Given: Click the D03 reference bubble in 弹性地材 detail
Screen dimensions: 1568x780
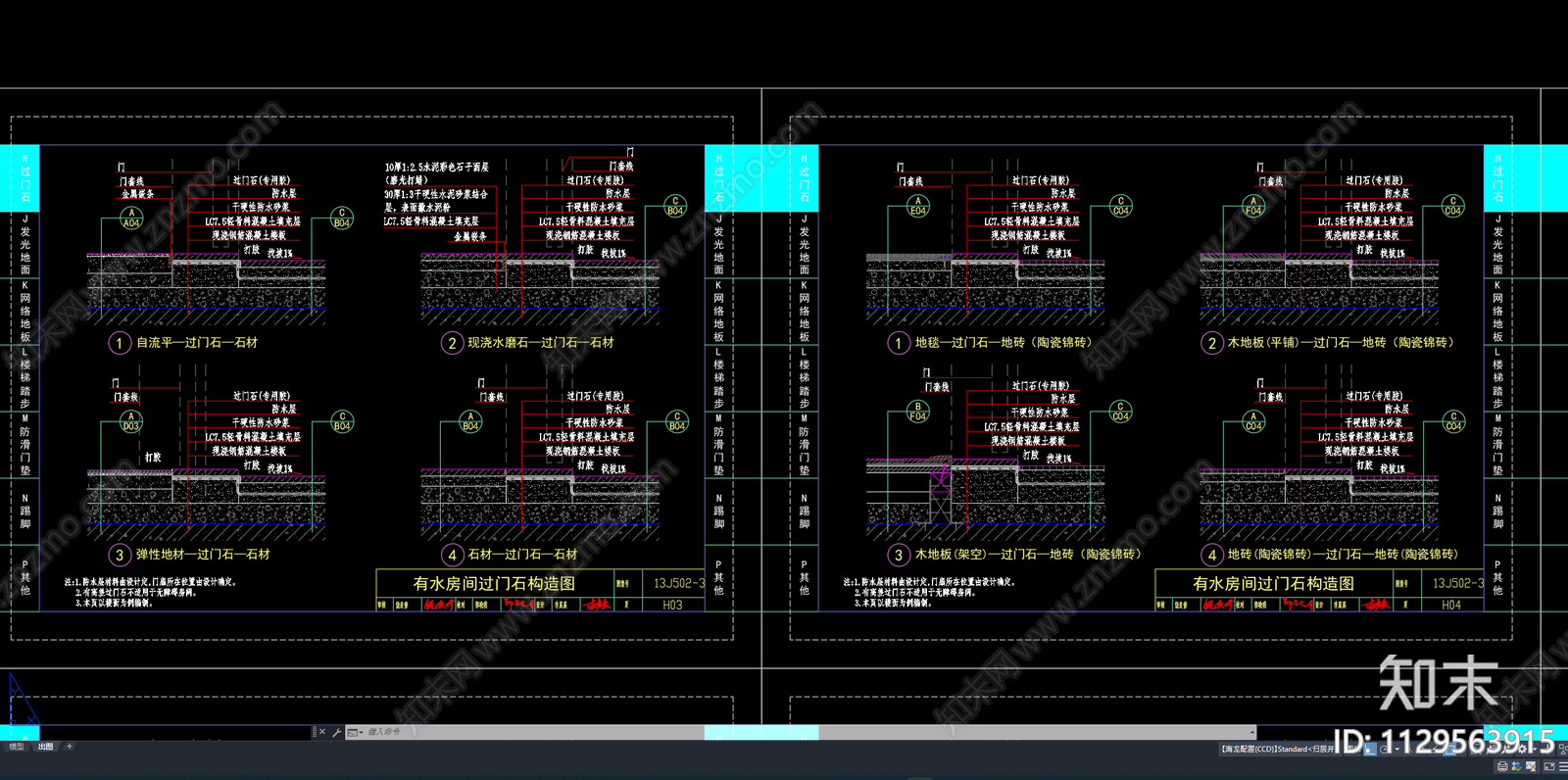Looking at the screenshot, I should click(130, 422).
